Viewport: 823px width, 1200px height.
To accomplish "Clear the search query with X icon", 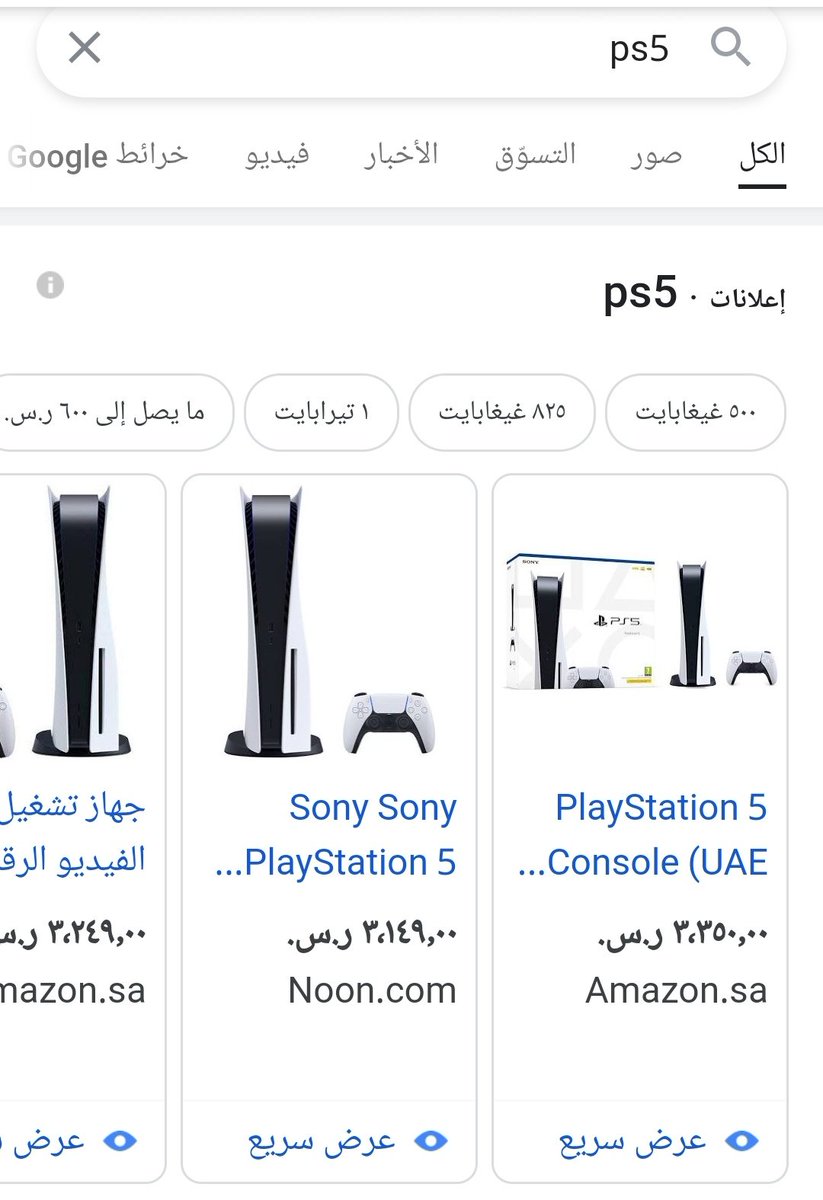I will click(84, 47).
